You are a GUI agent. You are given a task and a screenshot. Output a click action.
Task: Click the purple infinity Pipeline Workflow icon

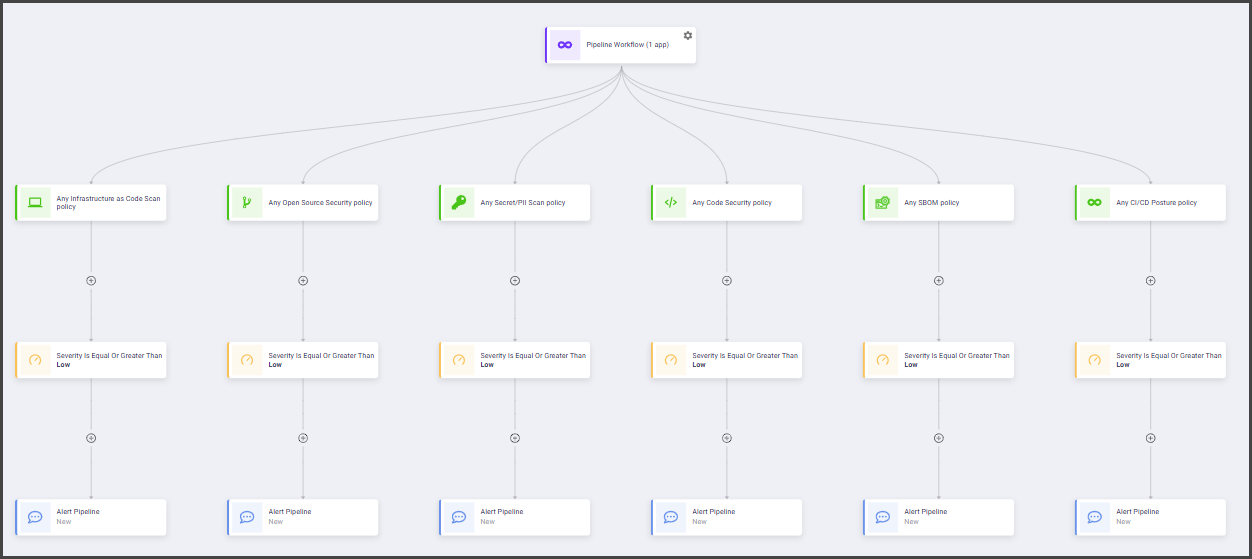click(x=565, y=45)
